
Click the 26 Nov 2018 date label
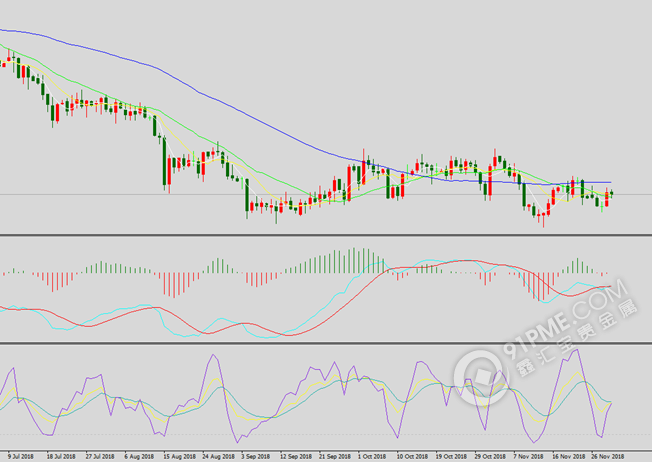pyautogui.click(x=605, y=454)
